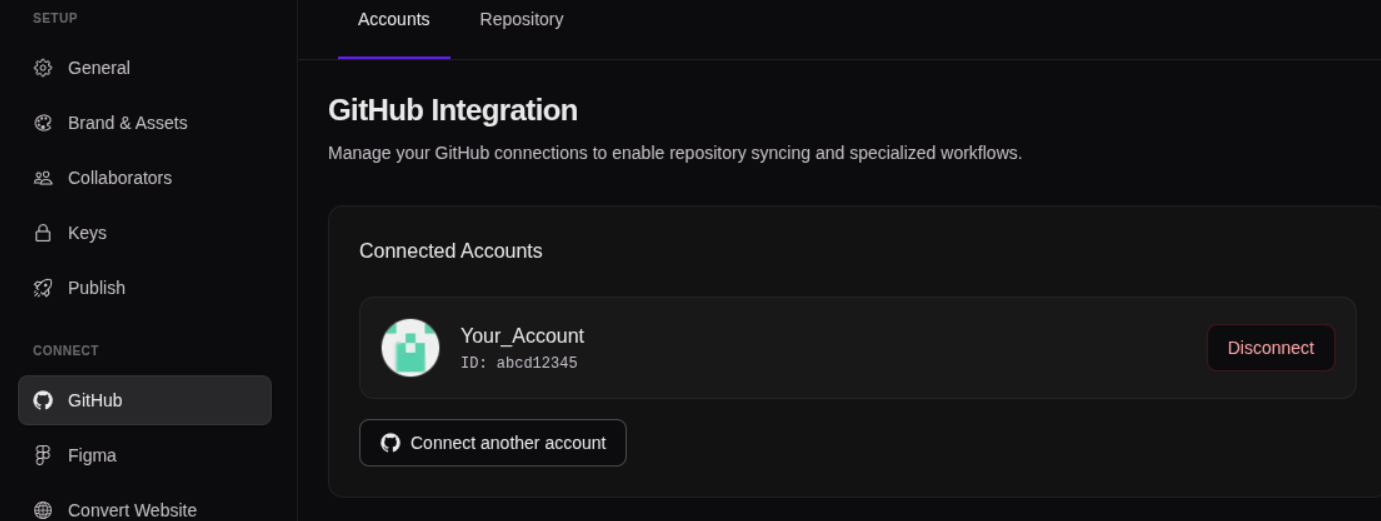The height and width of the screenshot is (521, 1381).
Task: Open the Figma integration page
Action: pos(145,455)
